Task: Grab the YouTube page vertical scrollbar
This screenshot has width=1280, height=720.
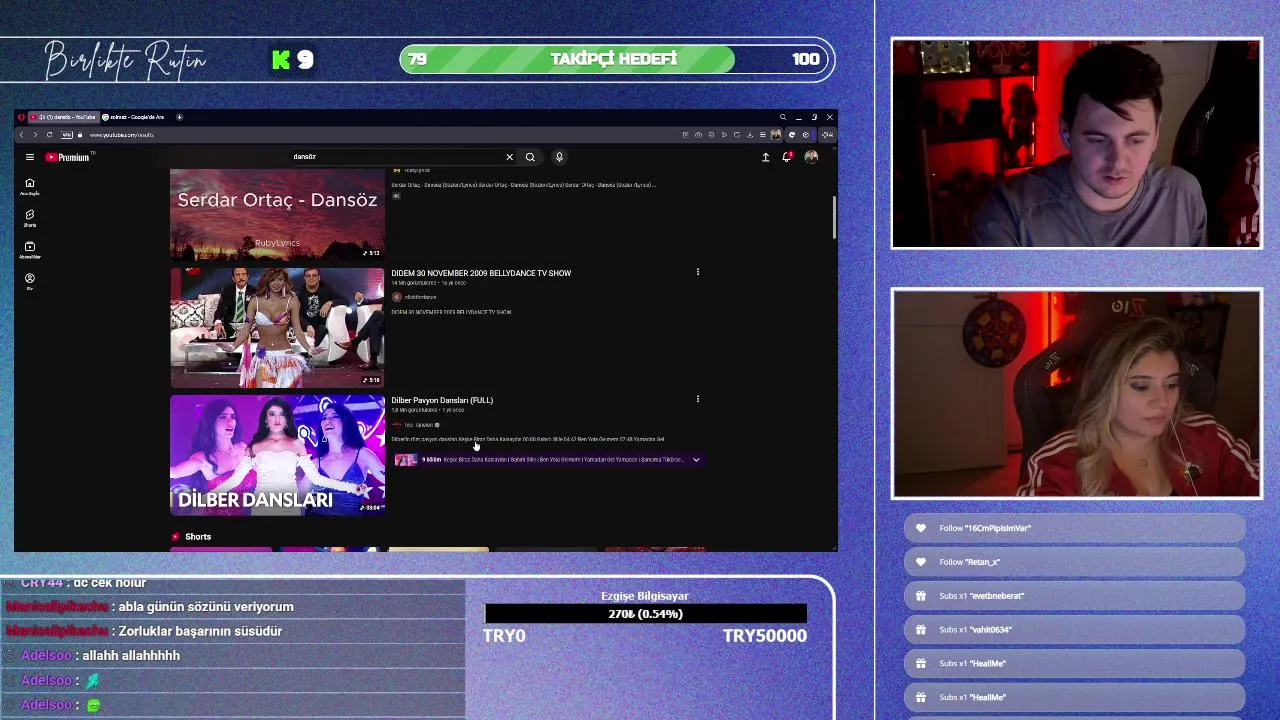Action: pos(834,217)
